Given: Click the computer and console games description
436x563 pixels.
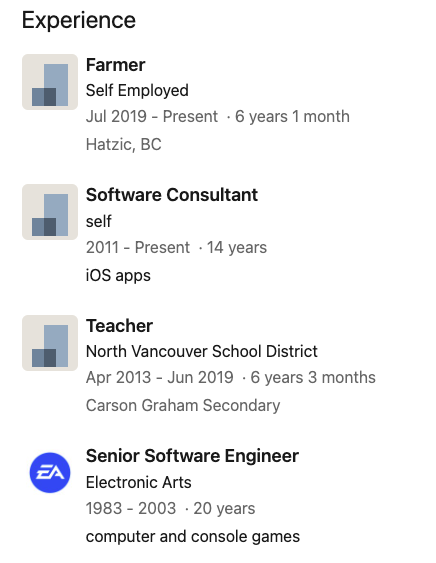Looking at the screenshot, I should coord(193,537).
